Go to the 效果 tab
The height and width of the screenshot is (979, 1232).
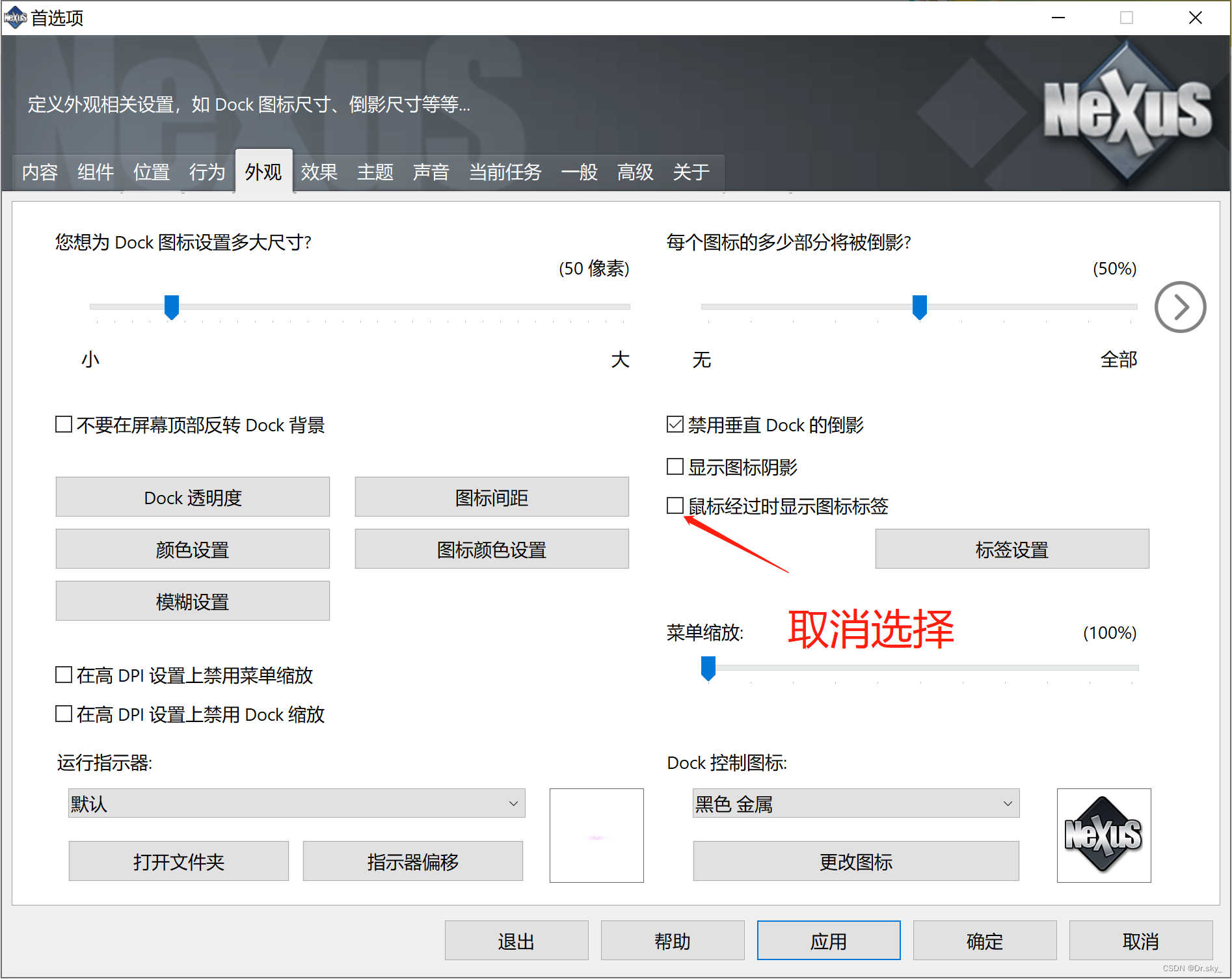click(x=319, y=172)
